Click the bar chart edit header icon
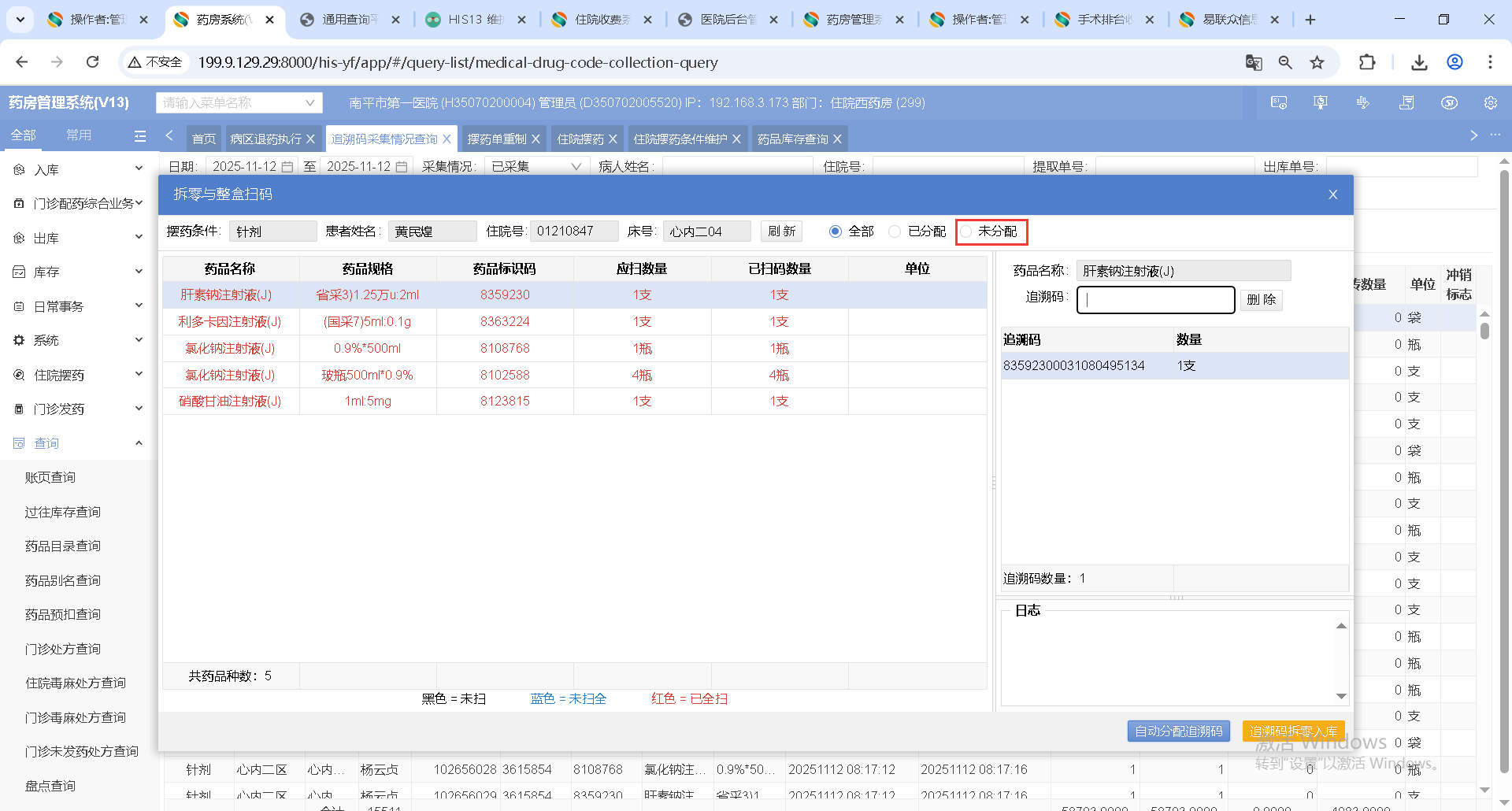 tap(1363, 102)
